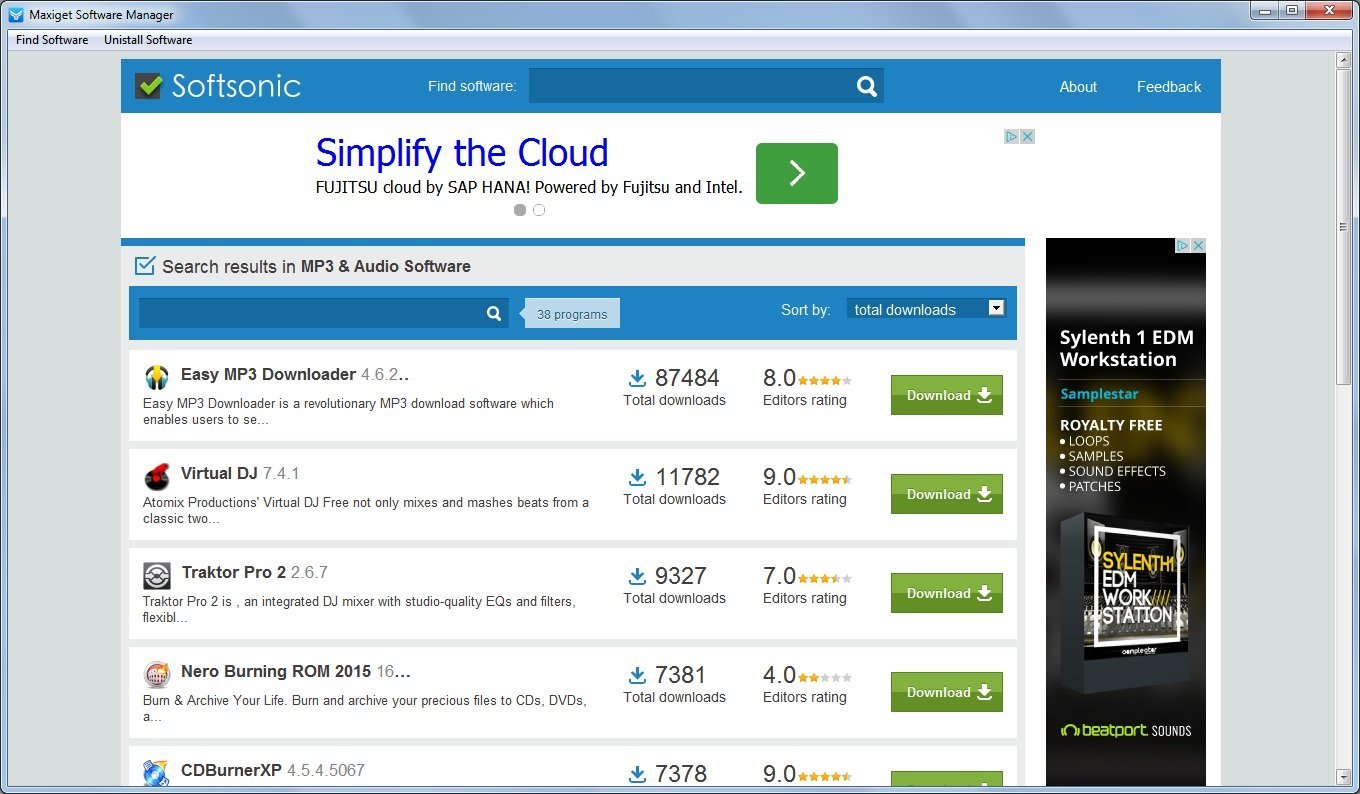Click the About link in the header

[x=1077, y=87]
